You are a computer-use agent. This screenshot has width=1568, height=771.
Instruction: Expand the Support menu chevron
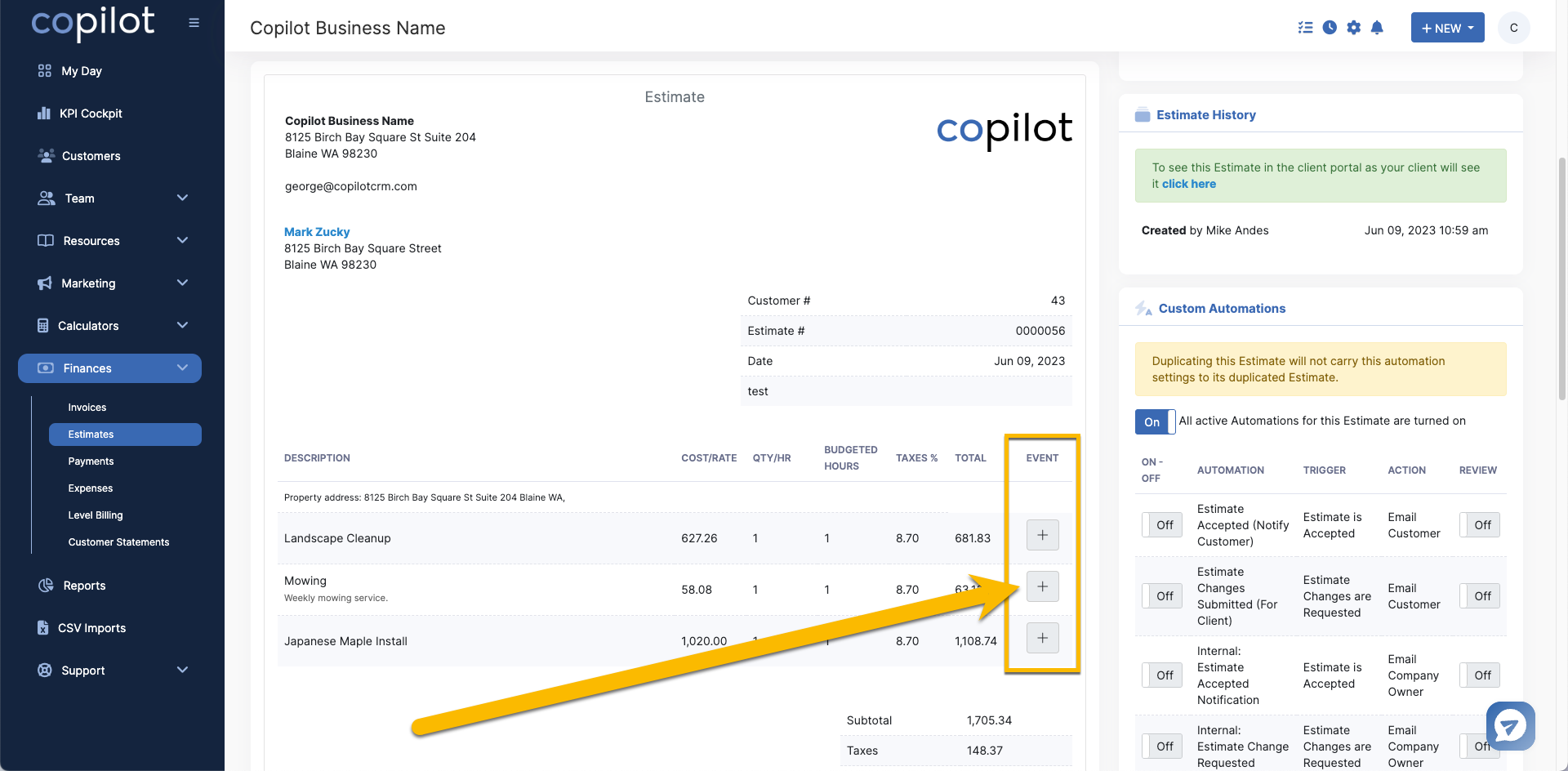coord(182,670)
